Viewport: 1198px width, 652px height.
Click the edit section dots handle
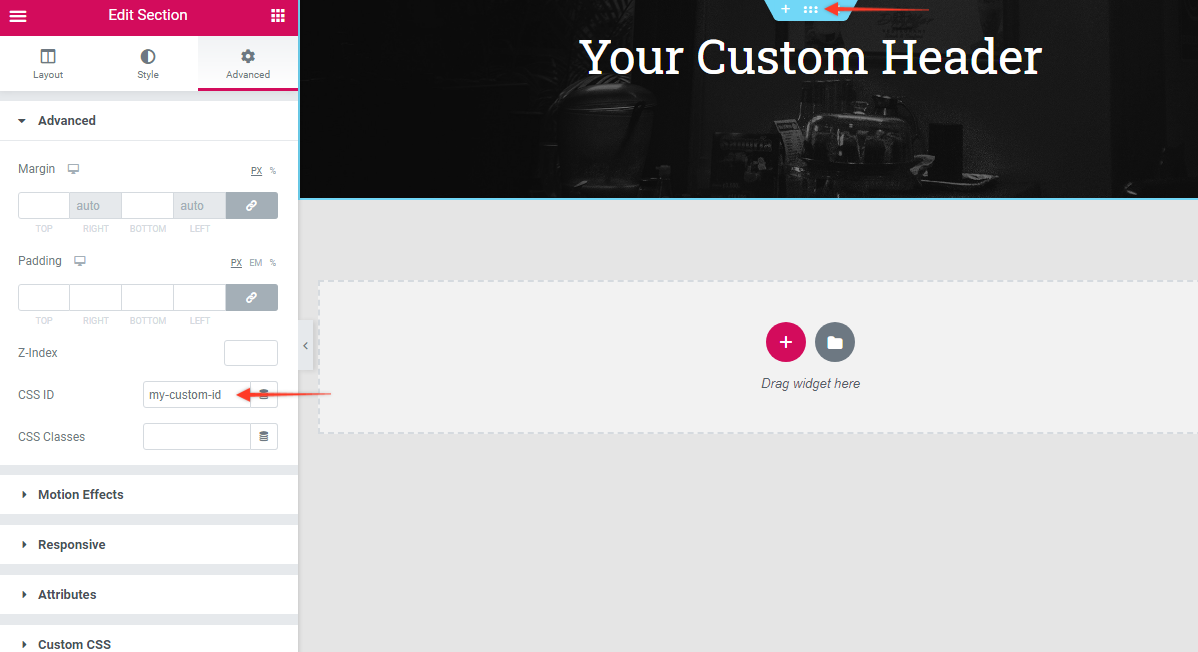pos(811,9)
